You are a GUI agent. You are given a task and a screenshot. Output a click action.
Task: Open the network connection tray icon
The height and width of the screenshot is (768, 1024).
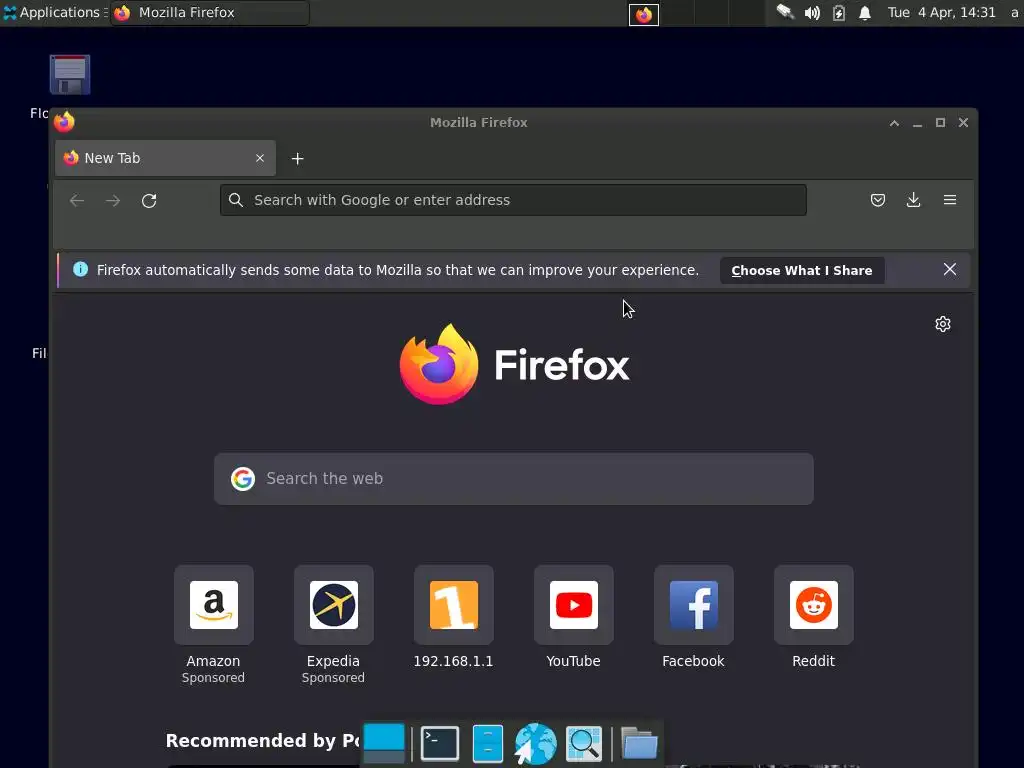coord(785,12)
